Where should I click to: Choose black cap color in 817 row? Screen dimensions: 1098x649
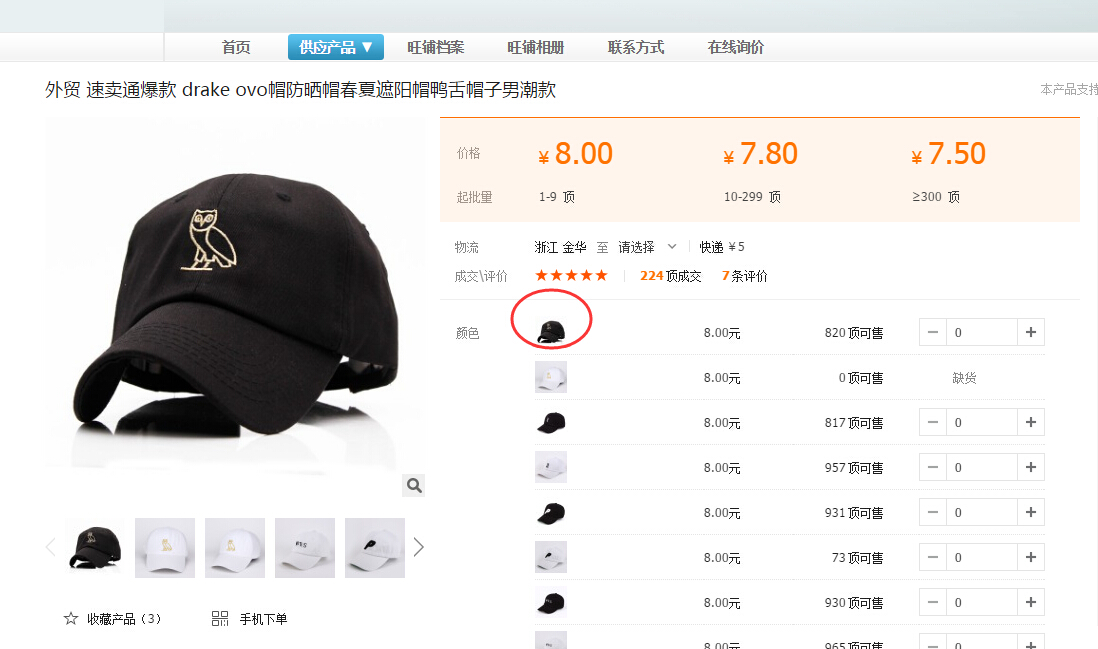tap(551, 422)
